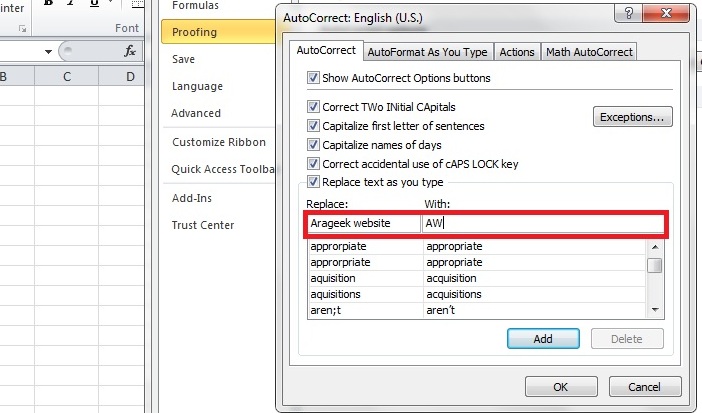This screenshot has width=702, height=413.
Task: Open the Math AutoCorrect tab
Action: 589,52
